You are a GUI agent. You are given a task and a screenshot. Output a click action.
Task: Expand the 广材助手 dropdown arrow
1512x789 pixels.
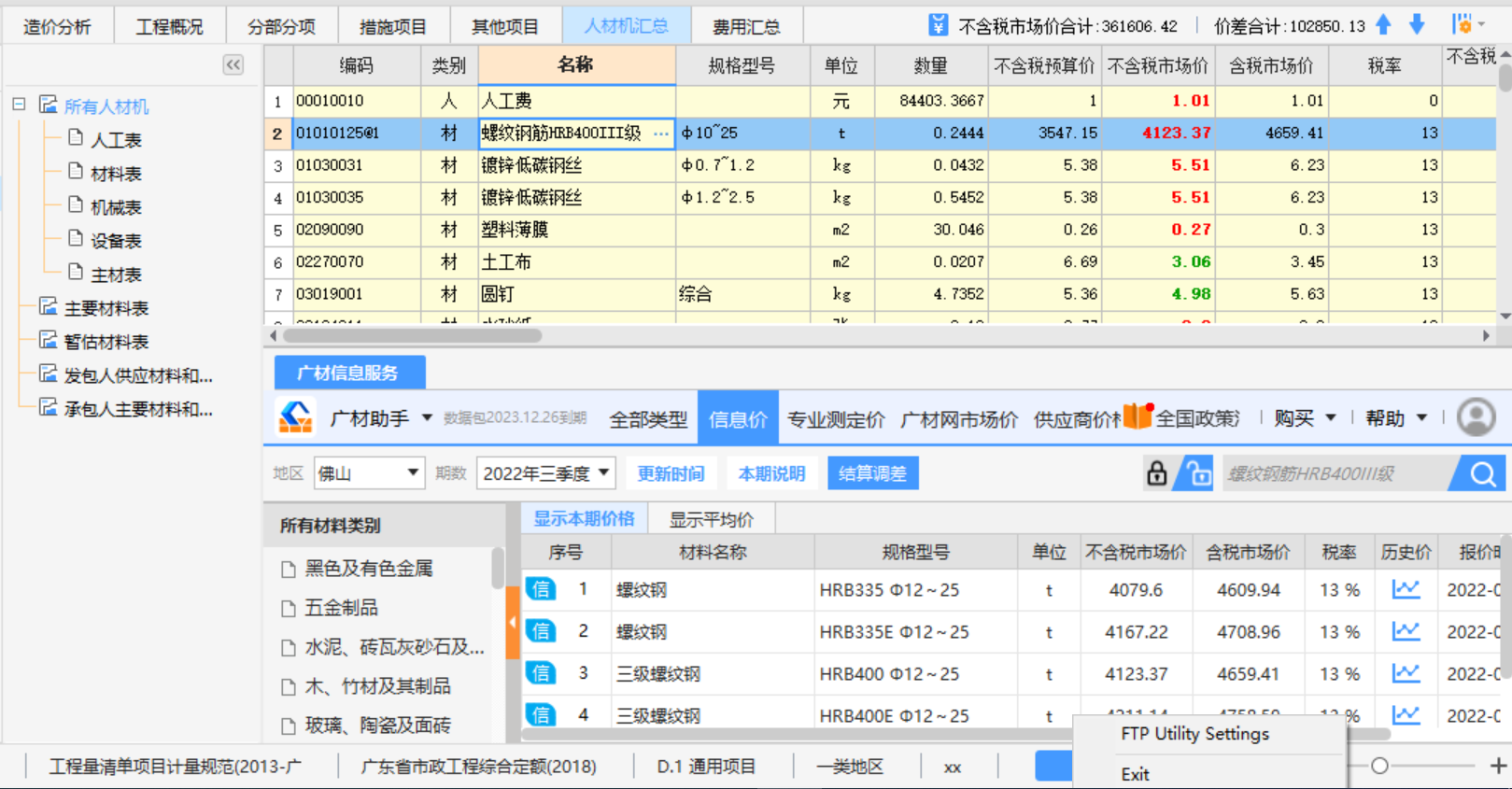pos(427,417)
